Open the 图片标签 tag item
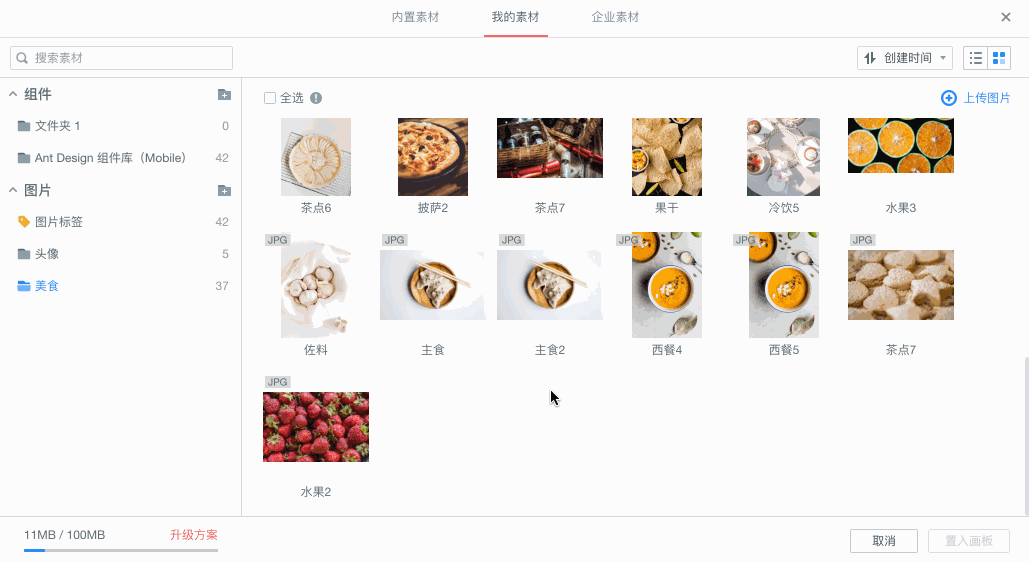The width and height of the screenshot is (1029, 562). coord(121,222)
